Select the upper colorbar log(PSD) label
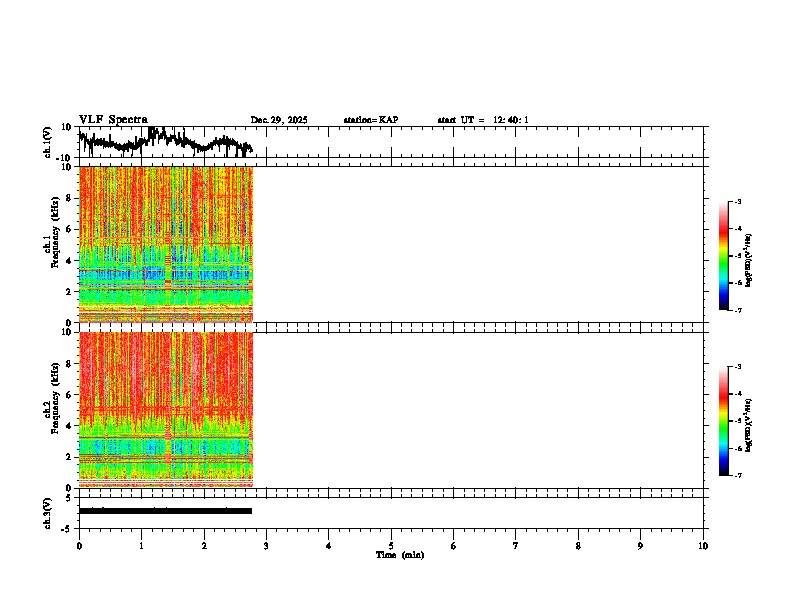792x612 pixels. click(748, 260)
